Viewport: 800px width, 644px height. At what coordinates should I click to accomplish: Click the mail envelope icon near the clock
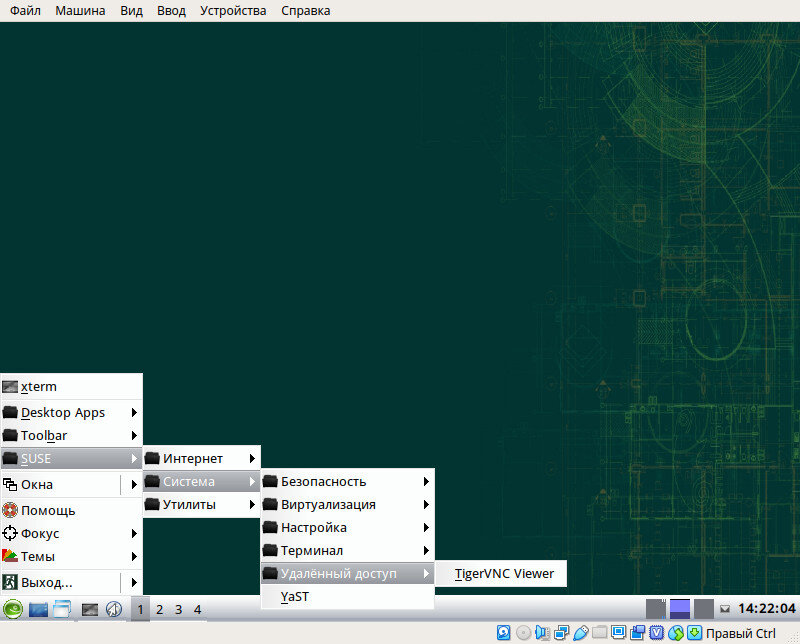[725, 609]
